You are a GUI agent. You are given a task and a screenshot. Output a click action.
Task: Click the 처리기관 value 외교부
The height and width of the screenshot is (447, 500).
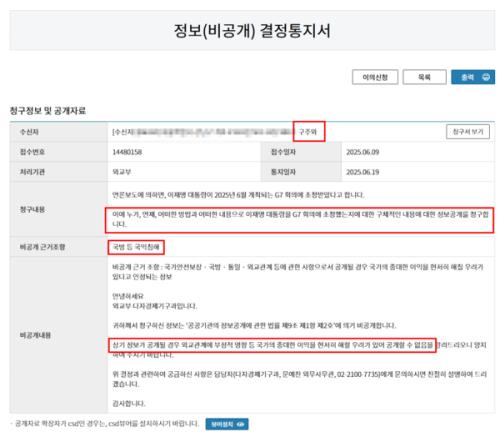point(122,172)
